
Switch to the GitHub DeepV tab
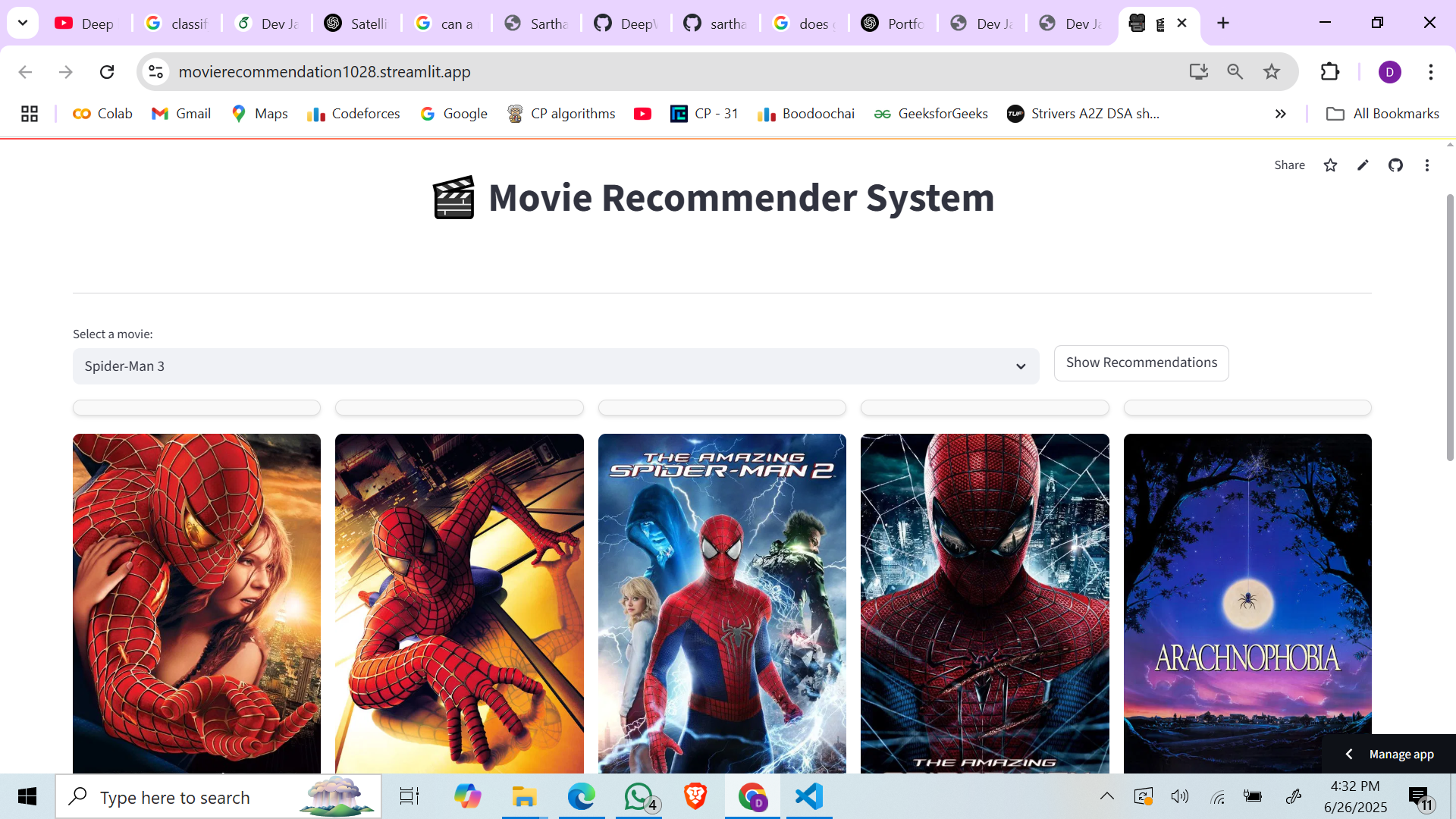coord(626,24)
